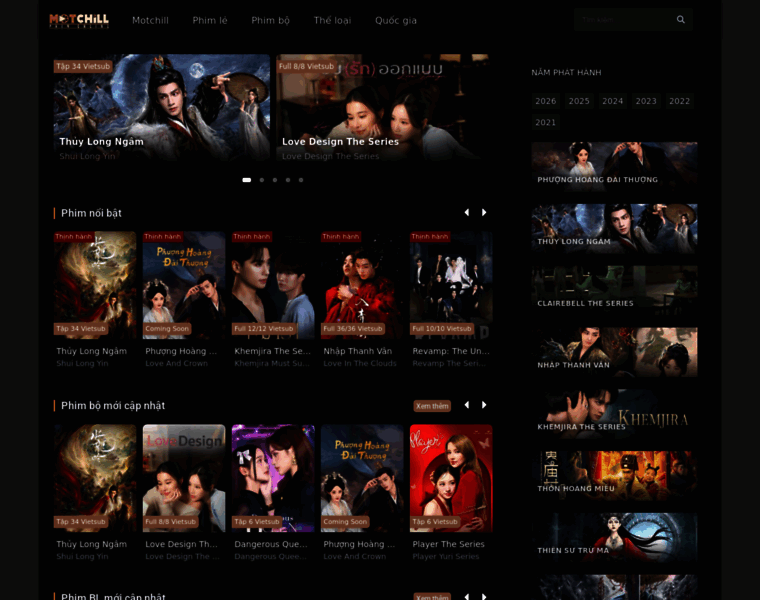Click Dangerous Que... title link
760x600 pixels.
click(270, 544)
